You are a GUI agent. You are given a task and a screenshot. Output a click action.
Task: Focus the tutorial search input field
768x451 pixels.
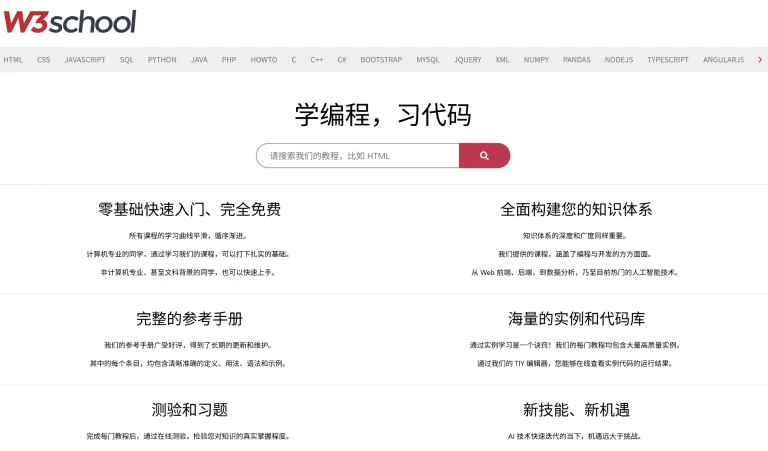[x=358, y=156]
